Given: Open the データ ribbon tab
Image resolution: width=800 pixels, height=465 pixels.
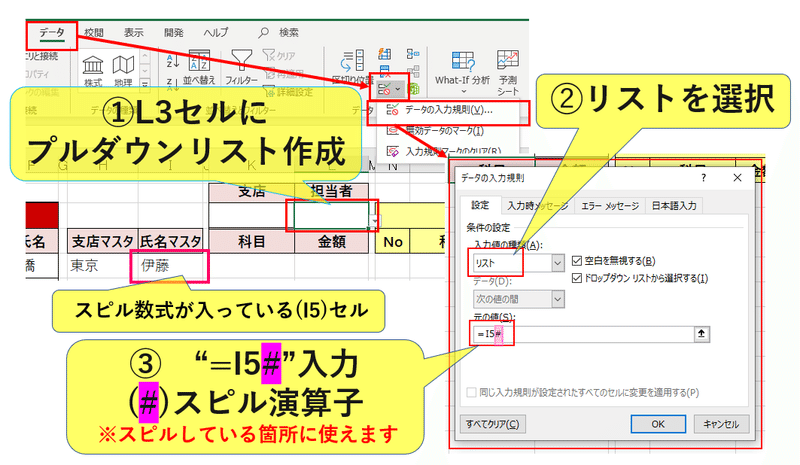Looking at the screenshot, I should [x=52, y=33].
